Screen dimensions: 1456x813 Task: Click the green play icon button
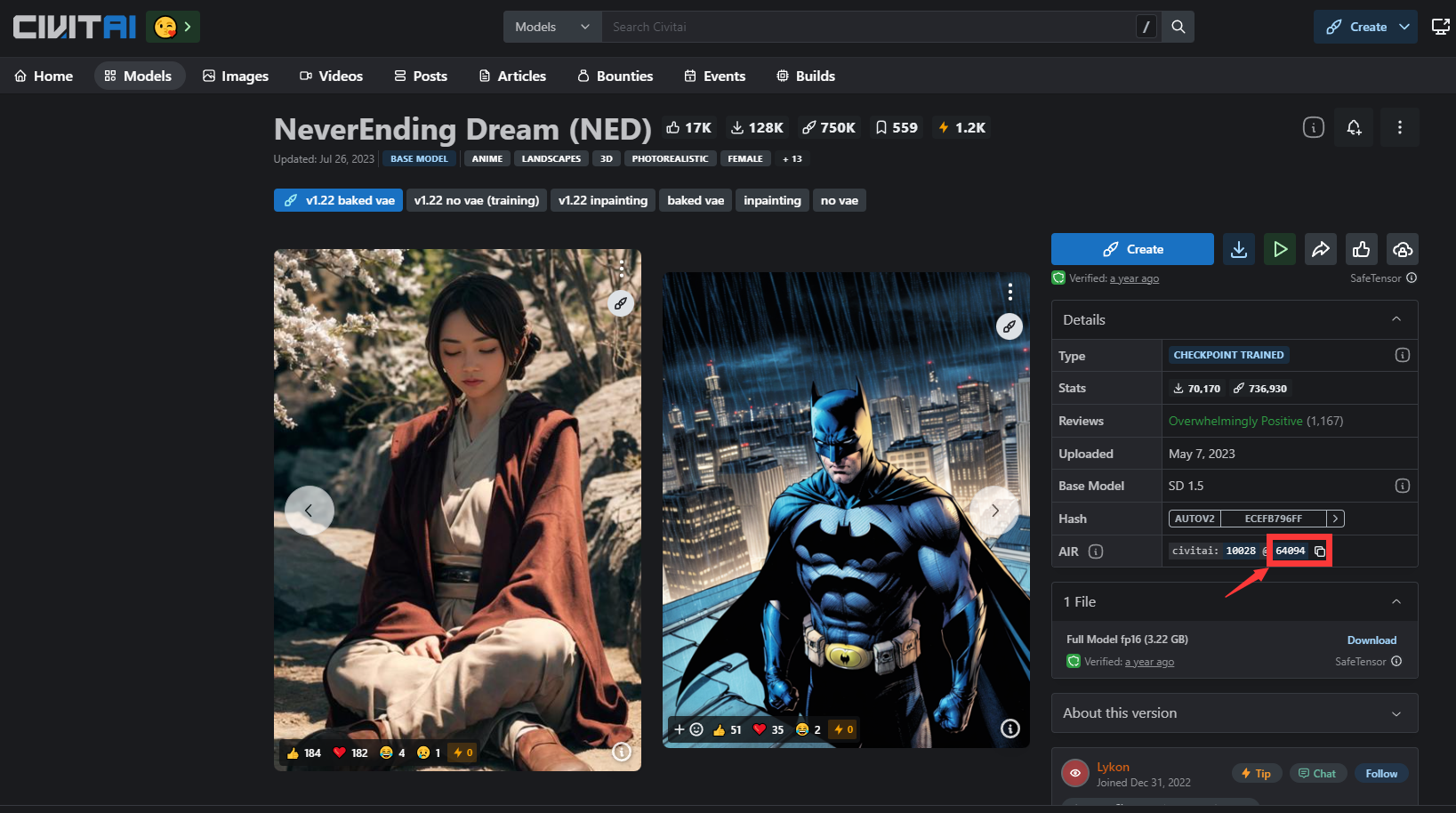pyautogui.click(x=1279, y=249)
